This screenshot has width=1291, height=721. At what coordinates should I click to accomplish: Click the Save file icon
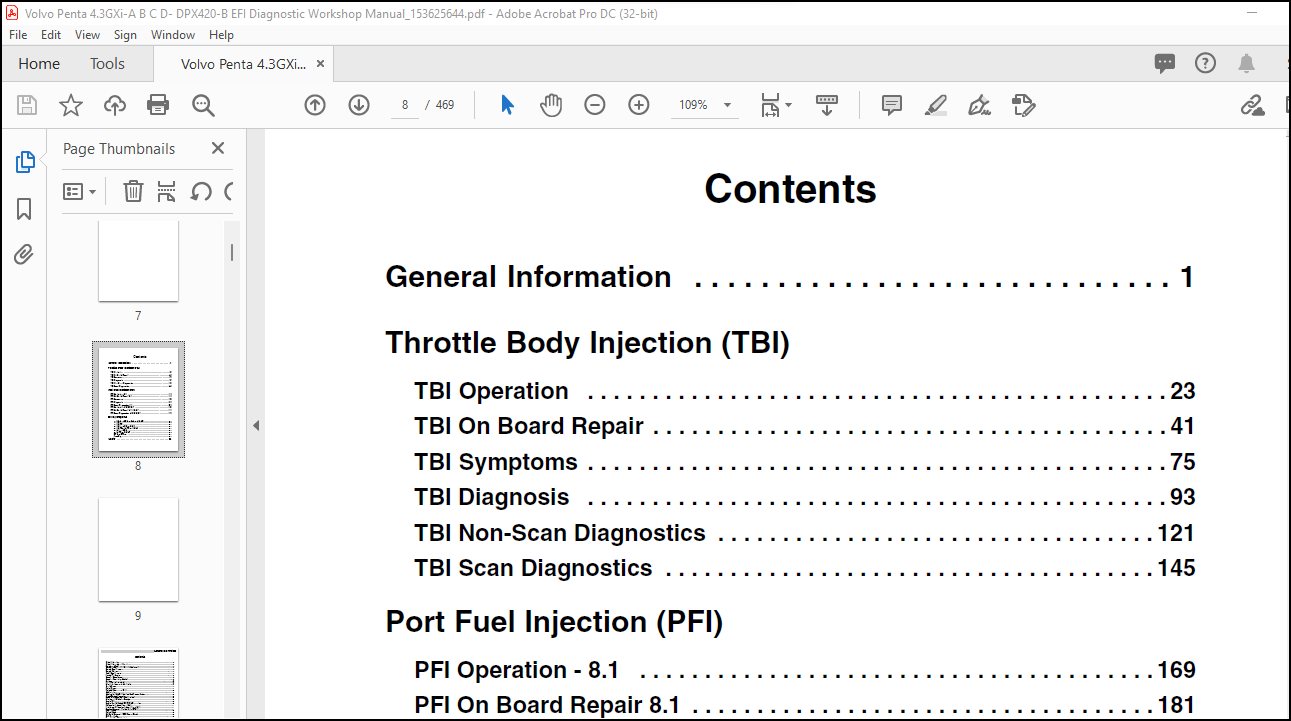coord(27,105)
